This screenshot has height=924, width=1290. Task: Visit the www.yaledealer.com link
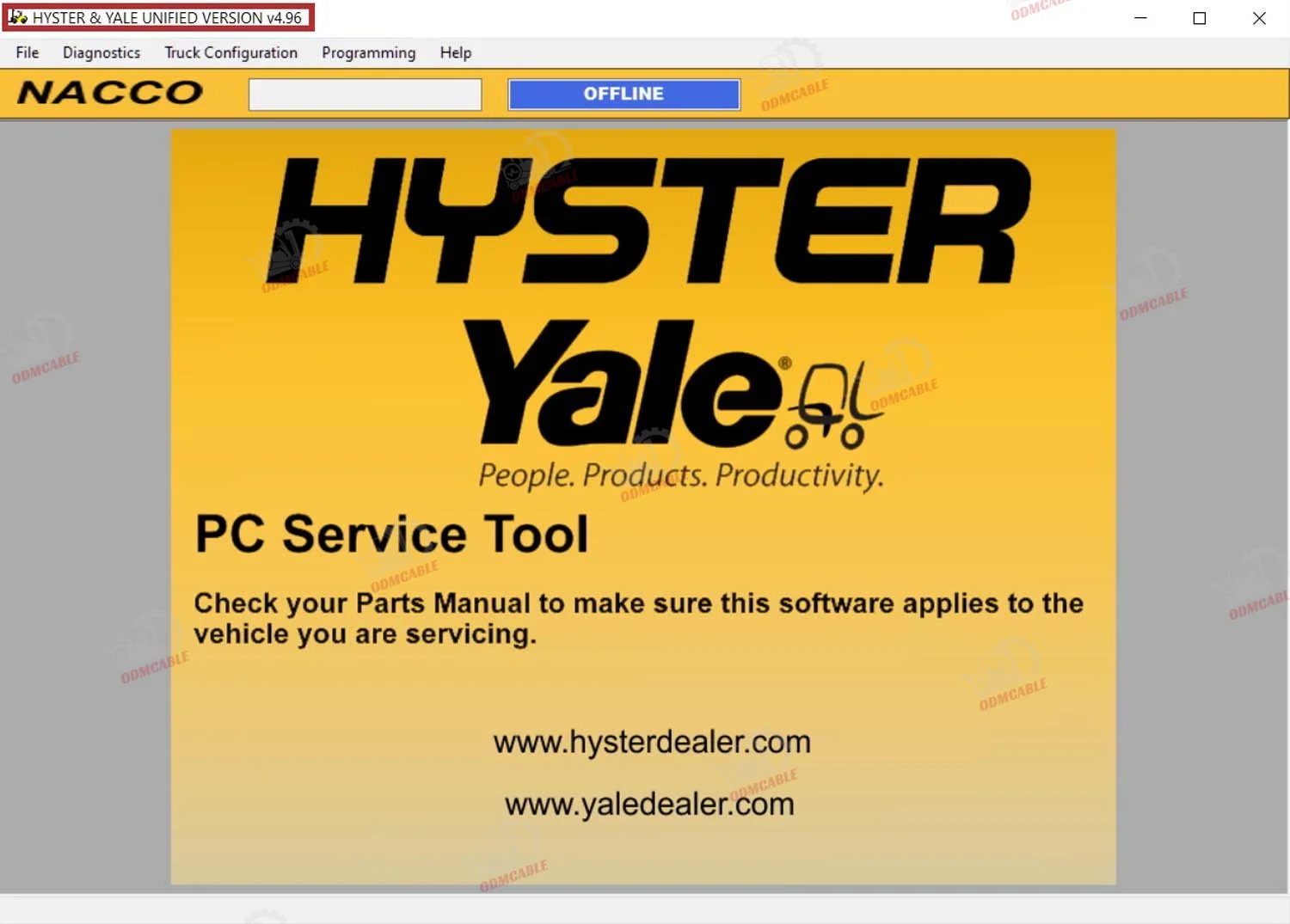pyautogui.click(x=649, y=805)
